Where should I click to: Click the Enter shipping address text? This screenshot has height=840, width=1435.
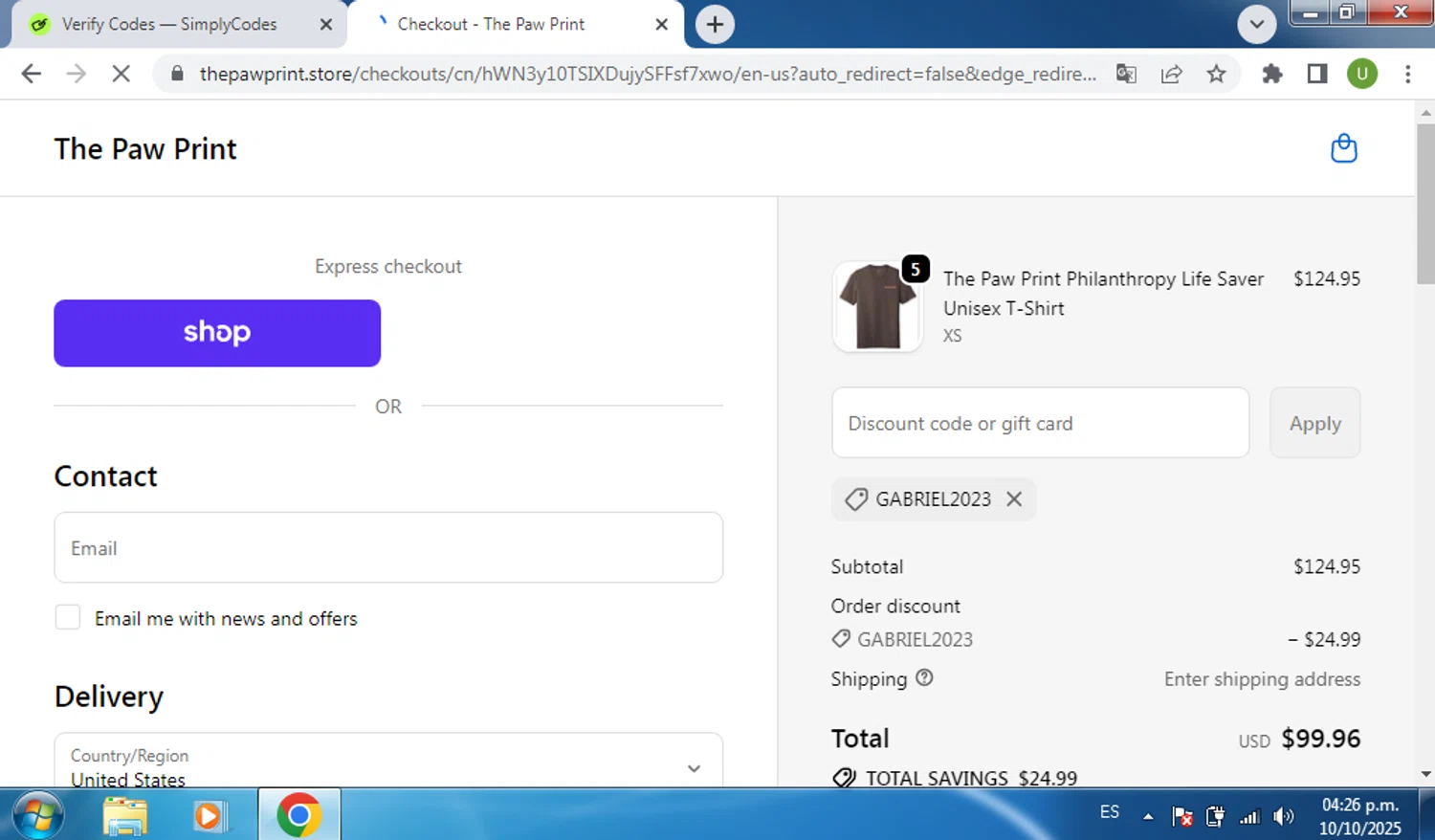coord(1262,678)
